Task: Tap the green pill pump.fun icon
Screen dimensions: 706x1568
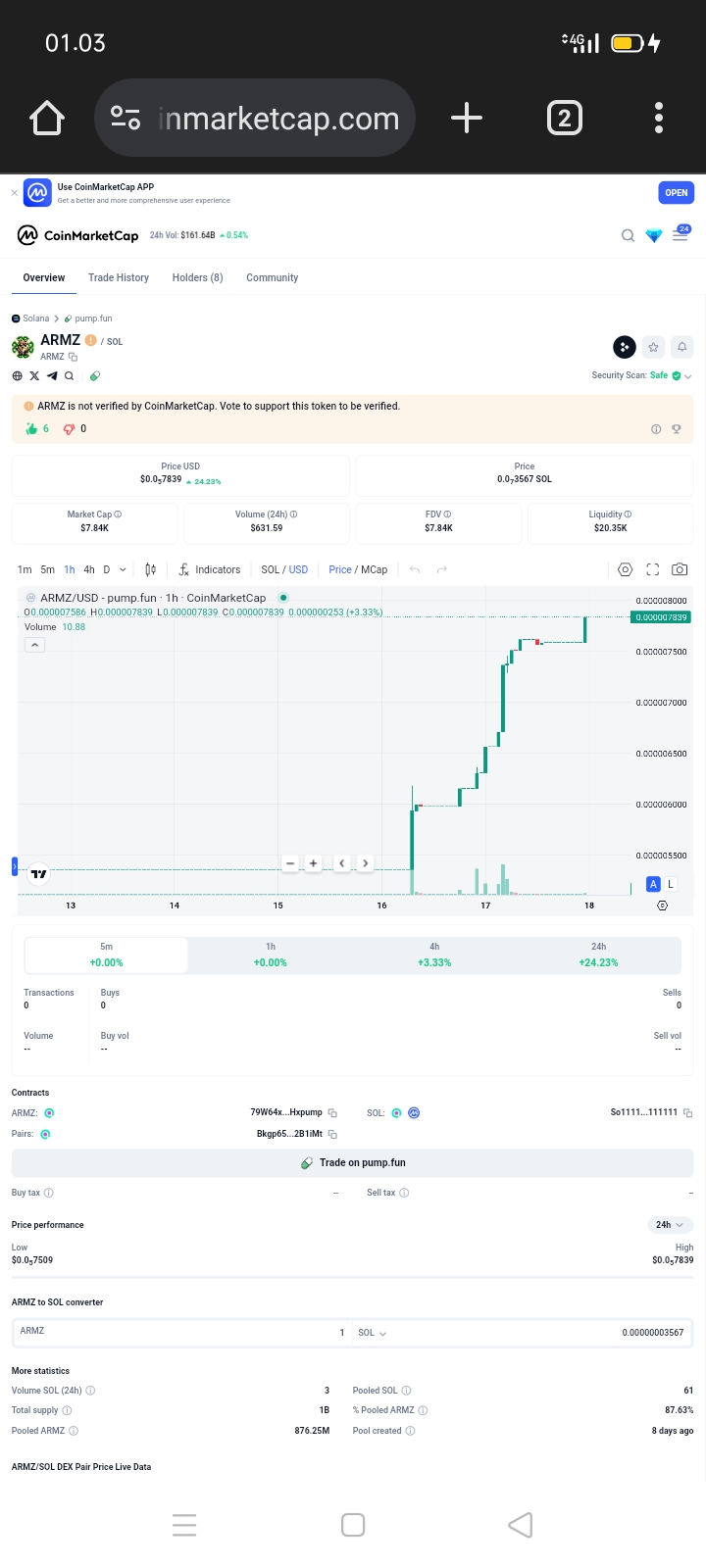Action: tap(95, 375)
